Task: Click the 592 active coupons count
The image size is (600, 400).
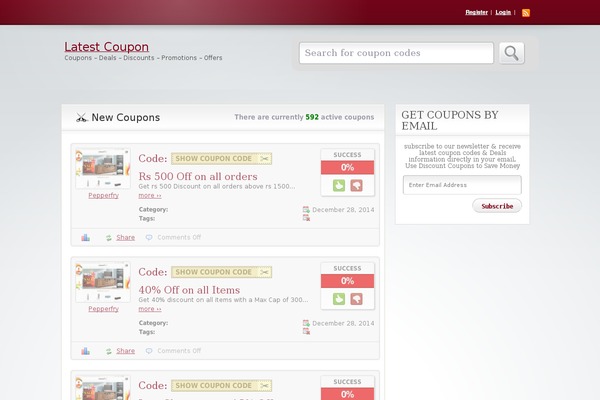Action: click(312, 117)
